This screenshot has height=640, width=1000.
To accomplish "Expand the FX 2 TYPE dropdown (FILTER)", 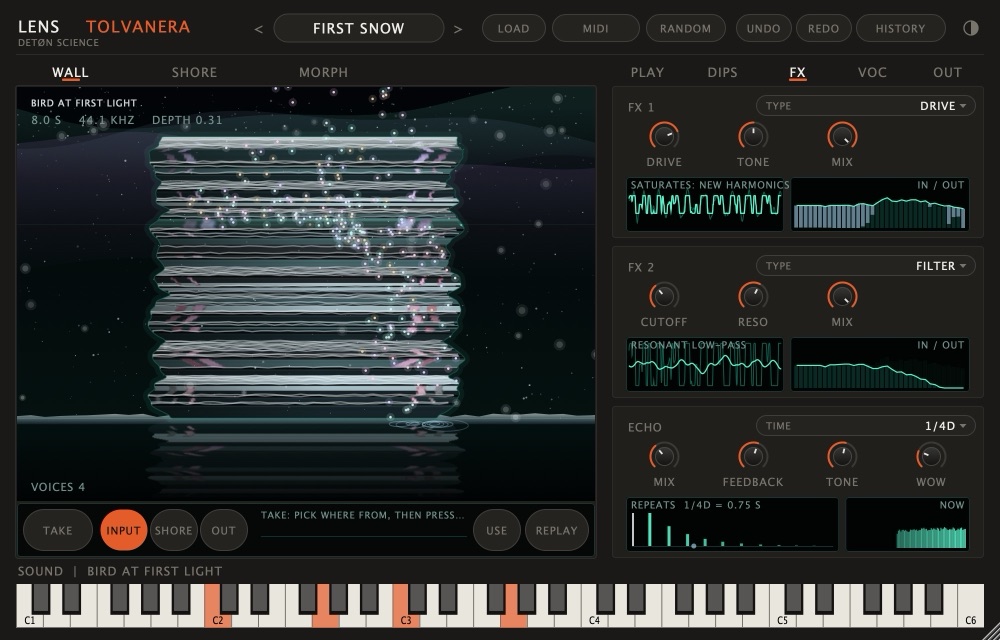I will tap(865, 266).
